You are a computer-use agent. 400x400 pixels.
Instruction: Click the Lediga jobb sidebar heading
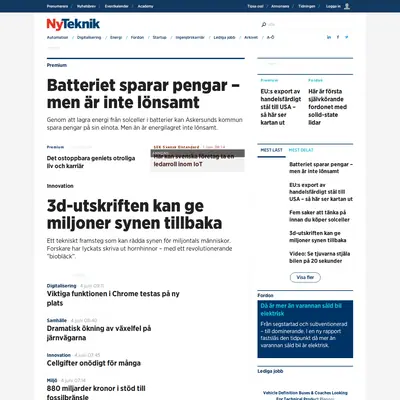tap(270, 371)
